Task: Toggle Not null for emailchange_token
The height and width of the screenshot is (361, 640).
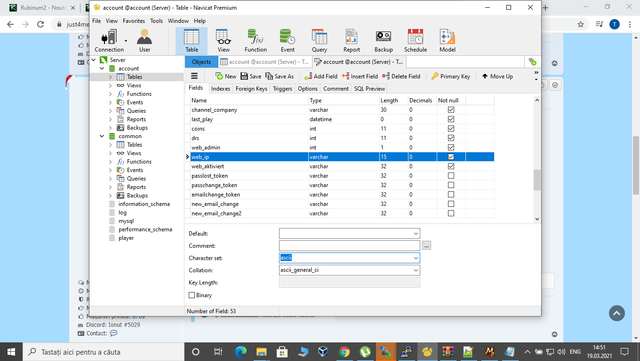Action: tap(451, 194)
